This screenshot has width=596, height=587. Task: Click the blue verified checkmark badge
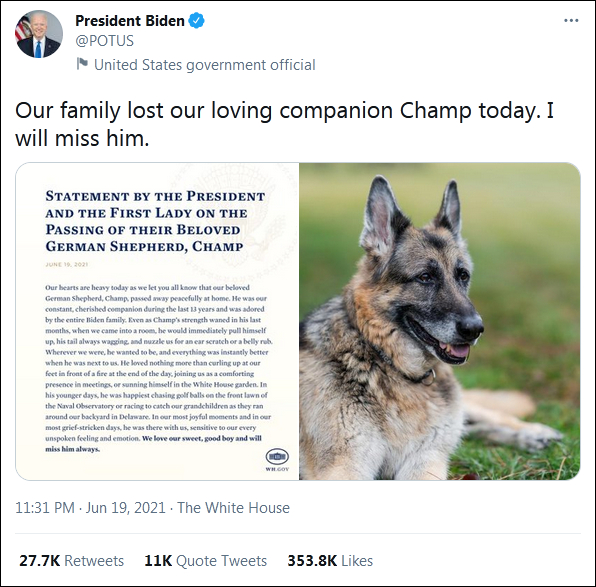197,21
